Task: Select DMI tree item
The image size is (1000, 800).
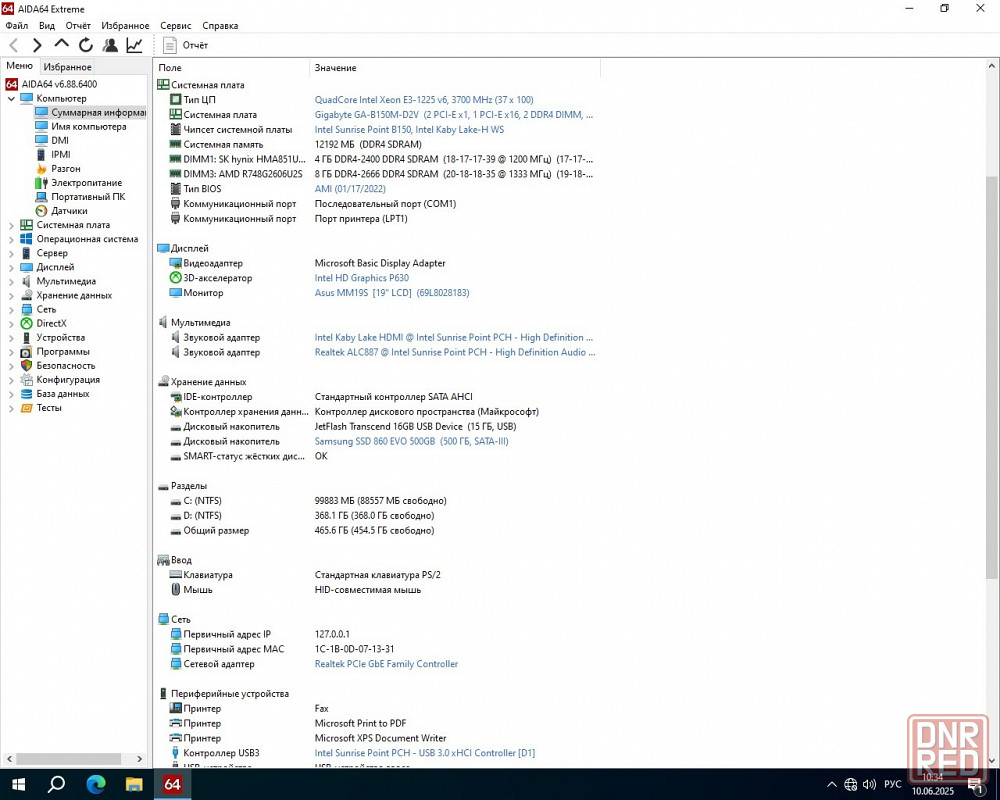Action: (60, 140)
